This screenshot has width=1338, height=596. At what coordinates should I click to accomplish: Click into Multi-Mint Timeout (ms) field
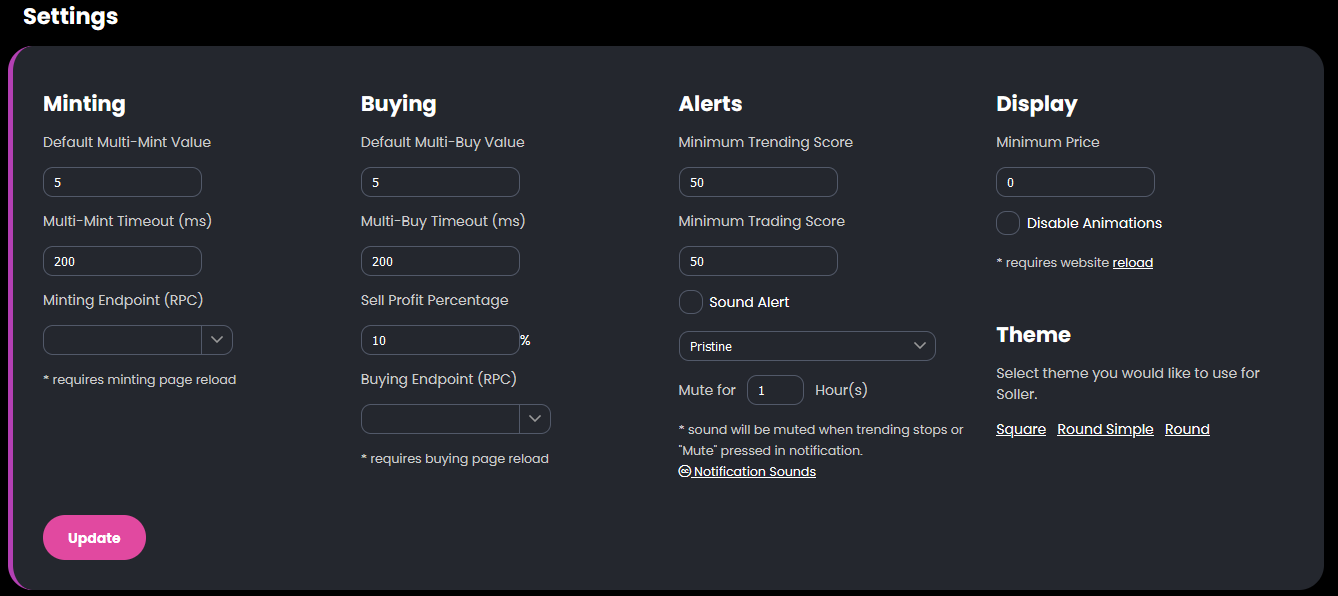point(122,261)
